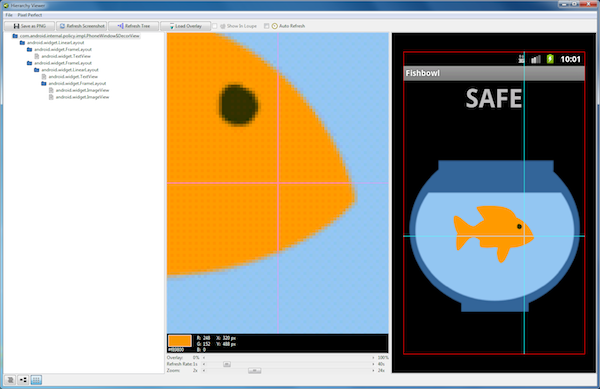Screen dimensions: 600x389
Task: Click the SAFE text in device screenshot
Action: (494, 99)
